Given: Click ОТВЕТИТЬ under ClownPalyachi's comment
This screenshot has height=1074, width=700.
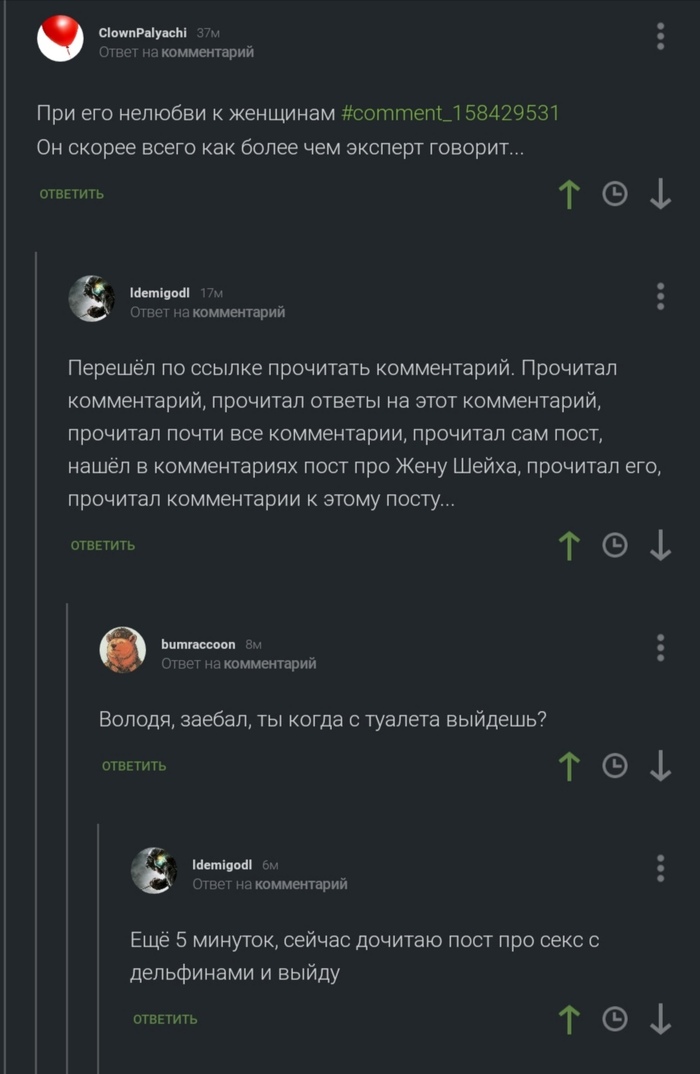Looking at the screenshot, I should [70, 194].
